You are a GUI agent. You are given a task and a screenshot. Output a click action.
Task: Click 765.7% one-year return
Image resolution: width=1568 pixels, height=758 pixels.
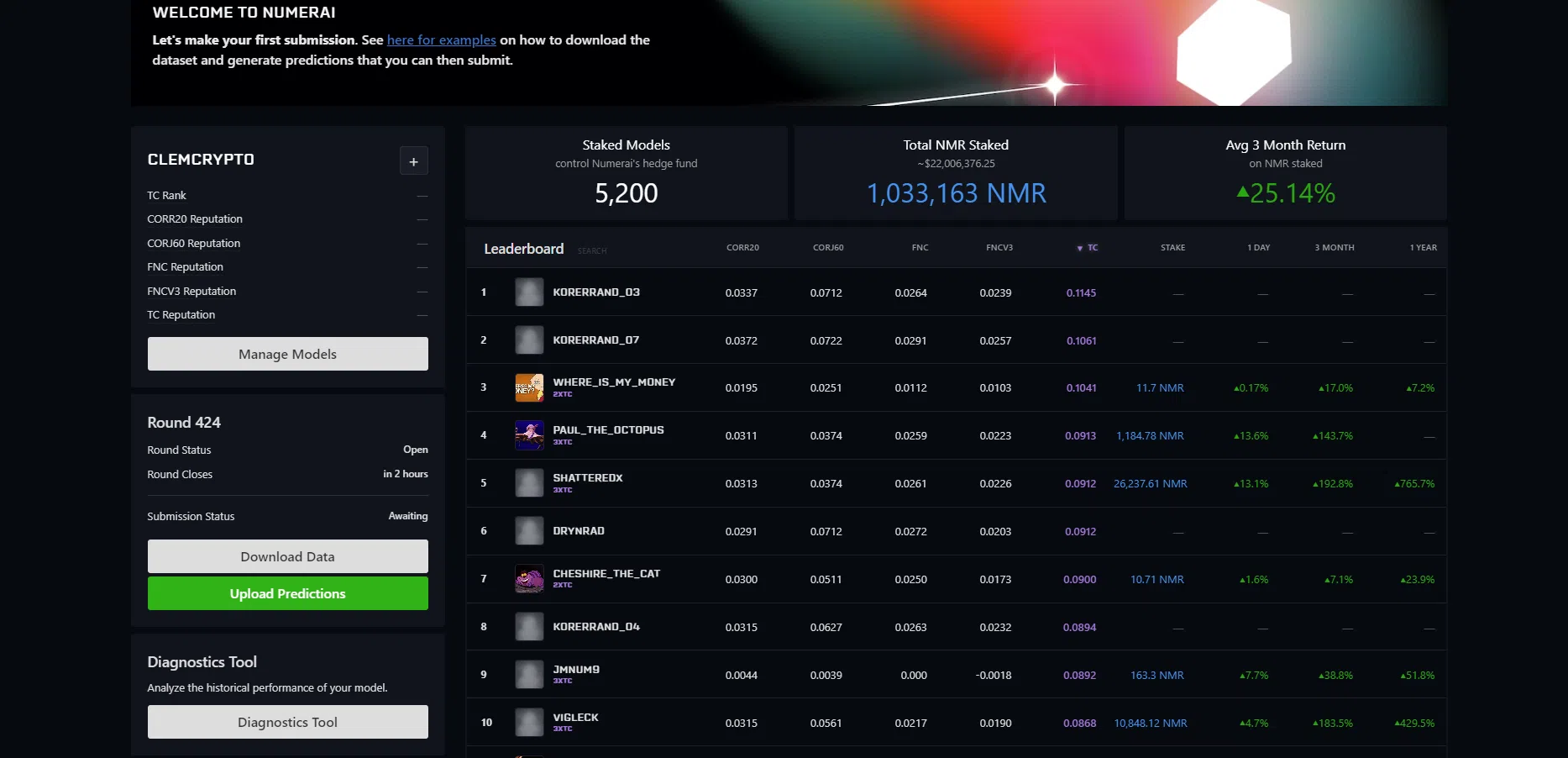[1414, 484]
